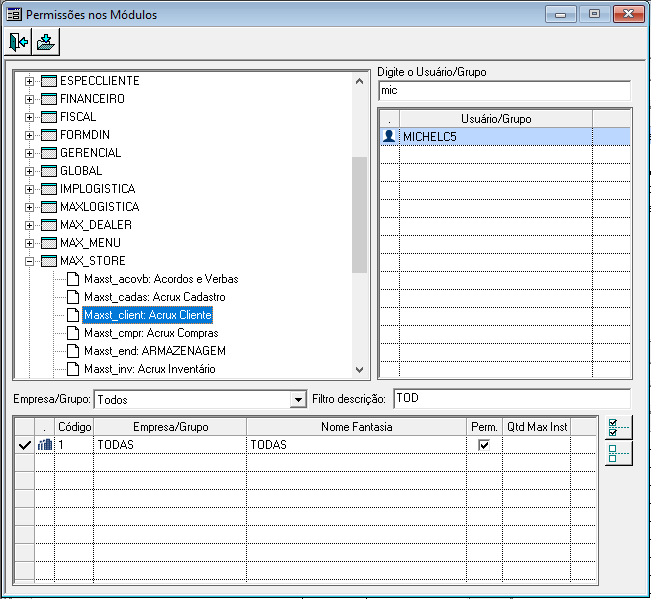
Task: Select Maxst_end: ARMAZENAGEM
Action: point(155,351)
